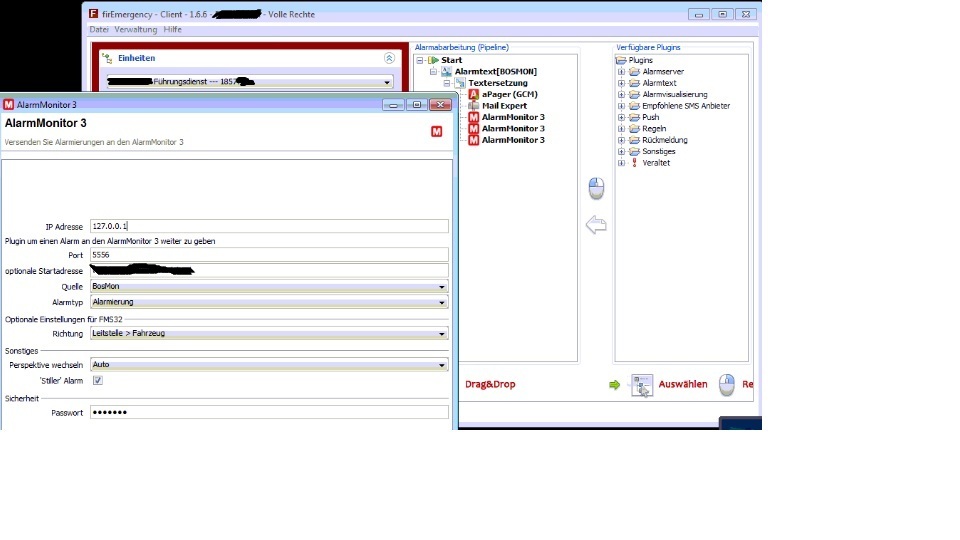Open the Quelle dropdown set to BosMon
960x540 pixels.
pyautogui.click(x=269, y=287)
